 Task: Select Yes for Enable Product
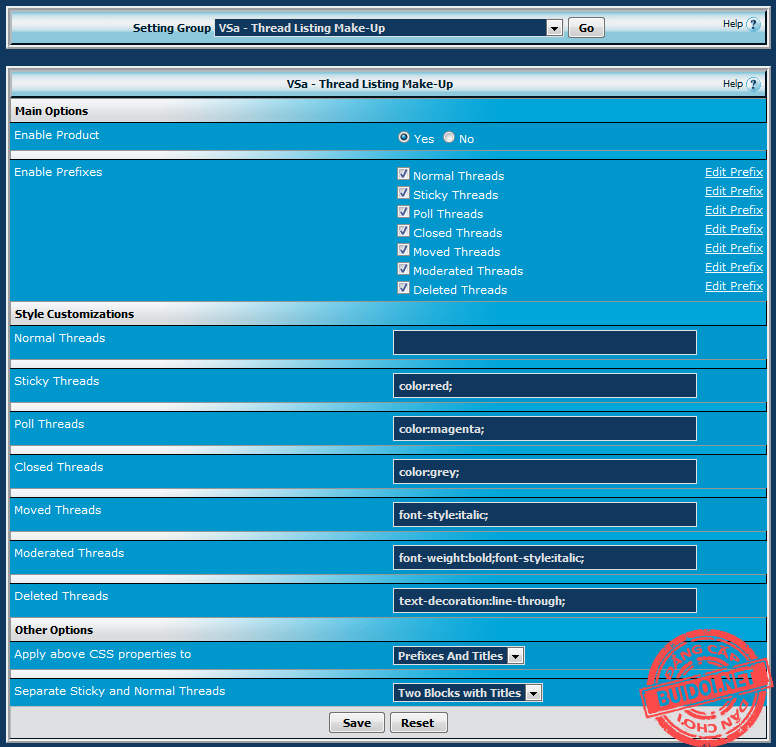click(x=404, y=138)
